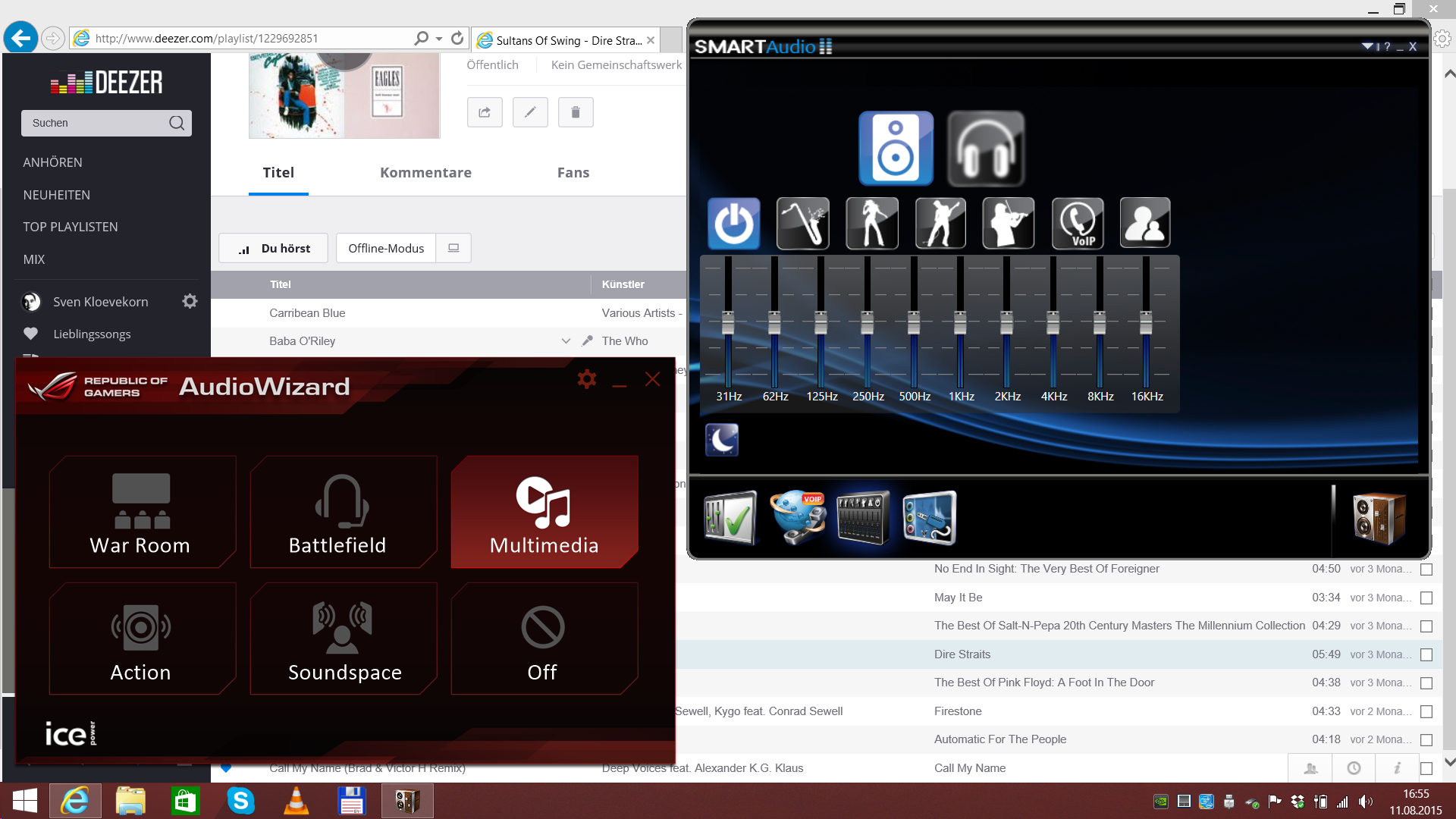Turn AudioWizard effects Off
Screen dimensions: 1456x819
[544, 639]
